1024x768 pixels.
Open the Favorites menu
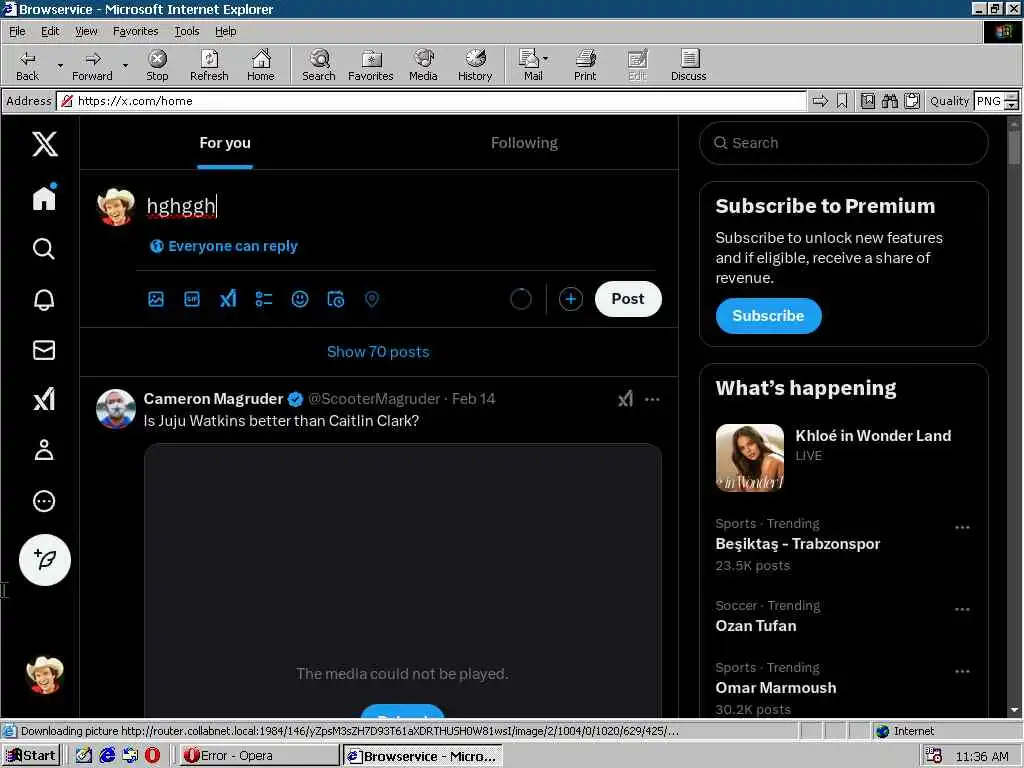click(135, 31)
